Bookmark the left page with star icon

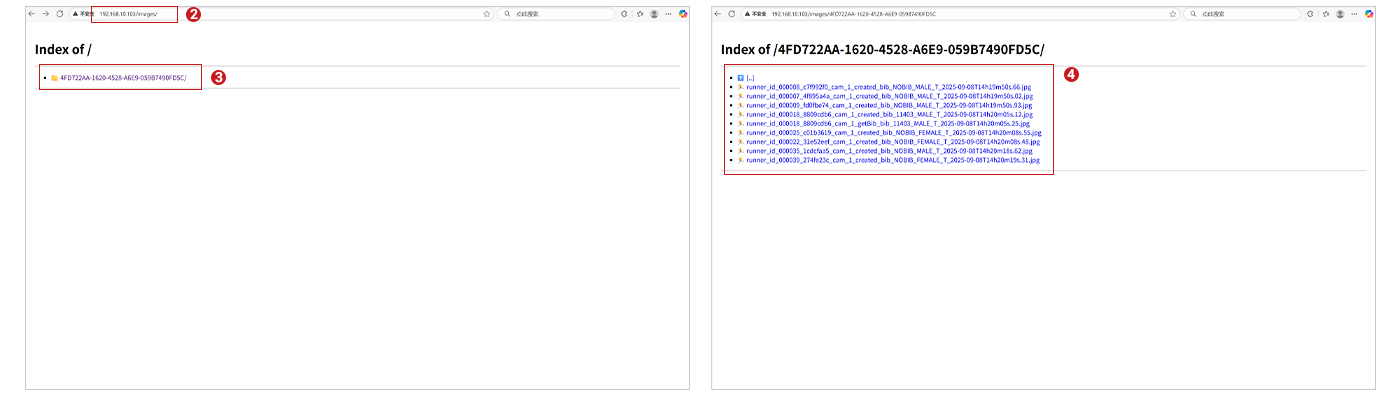click(487, 14)
